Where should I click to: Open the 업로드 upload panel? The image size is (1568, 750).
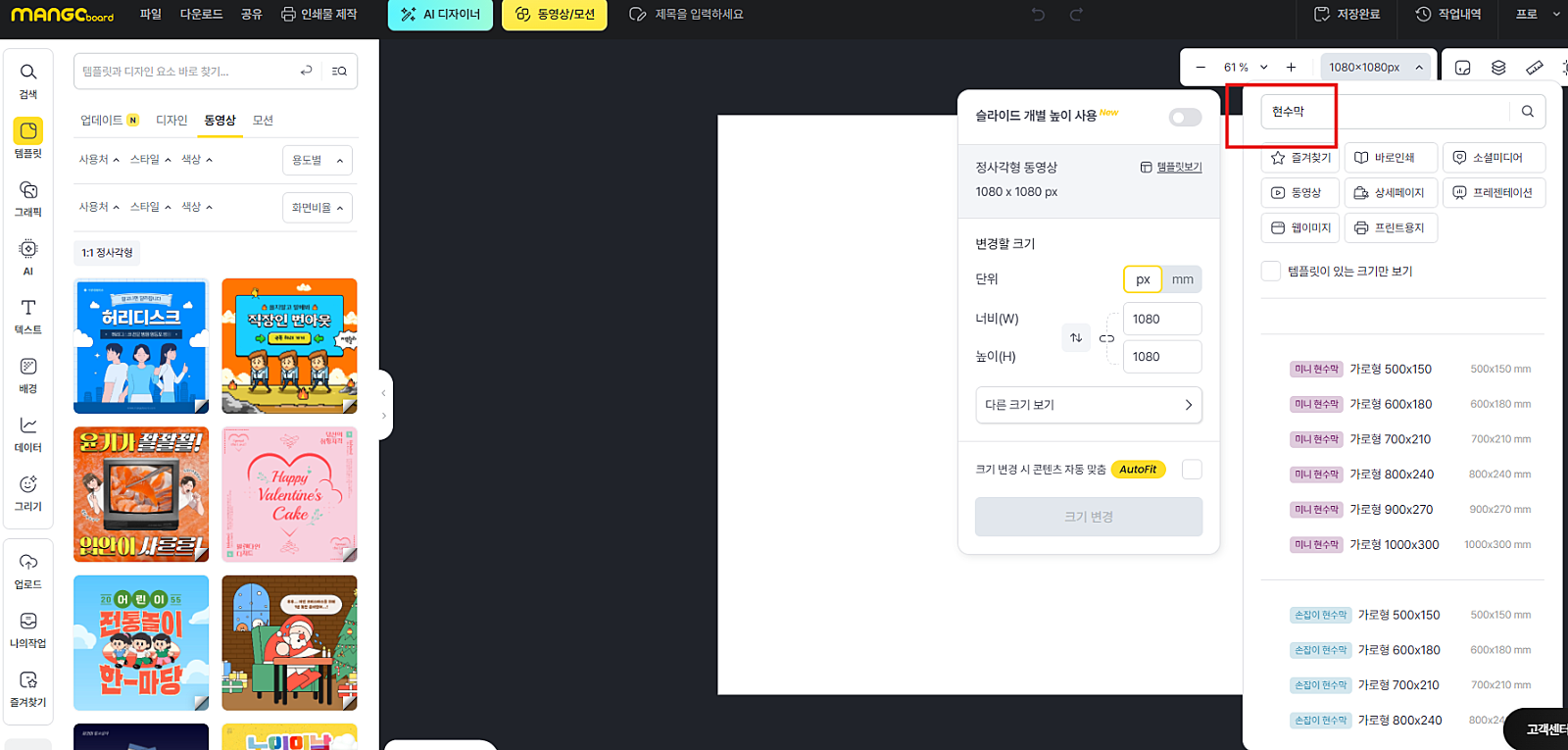(28, 570)
